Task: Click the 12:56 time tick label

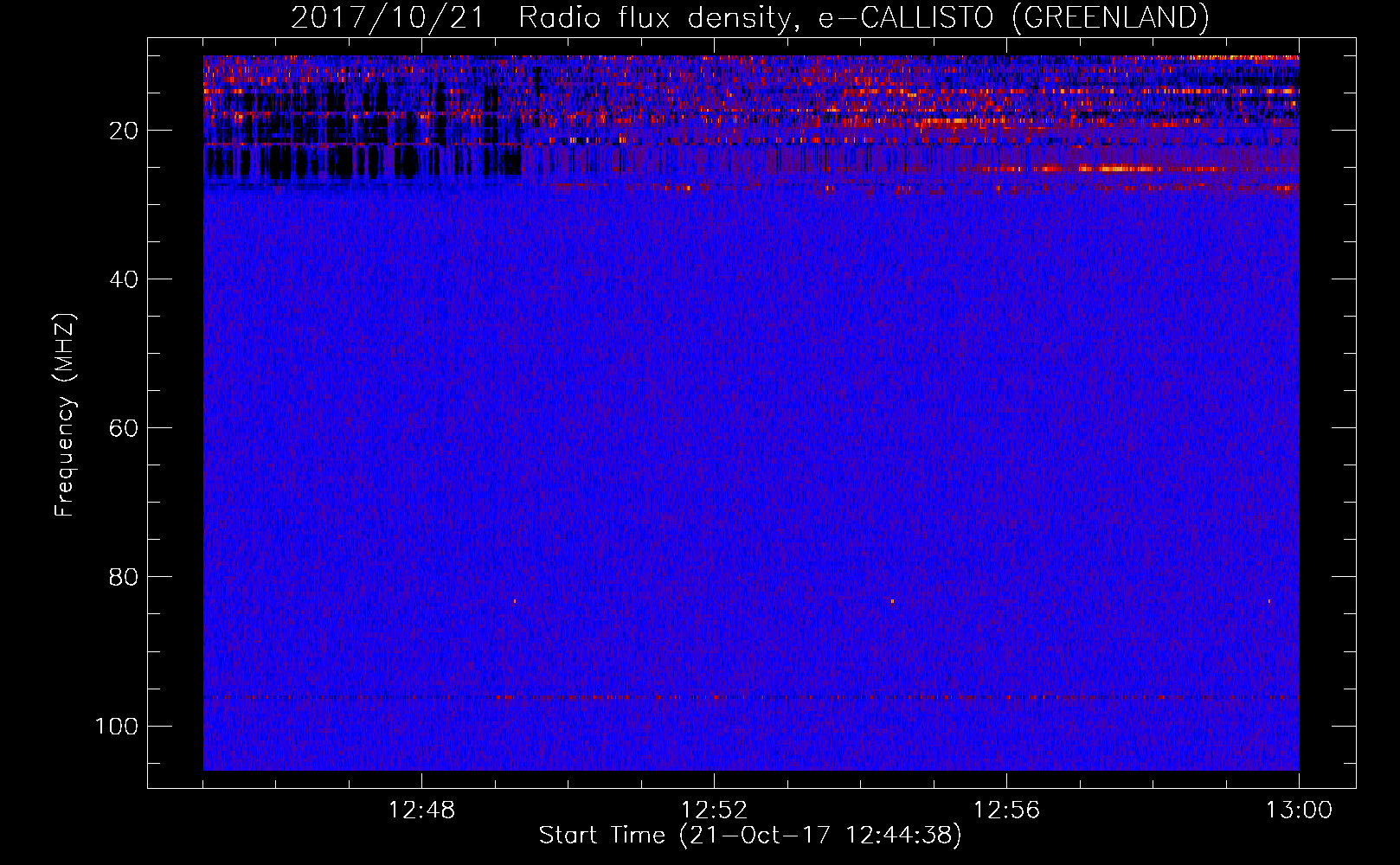Action: tap(1006, 811)
